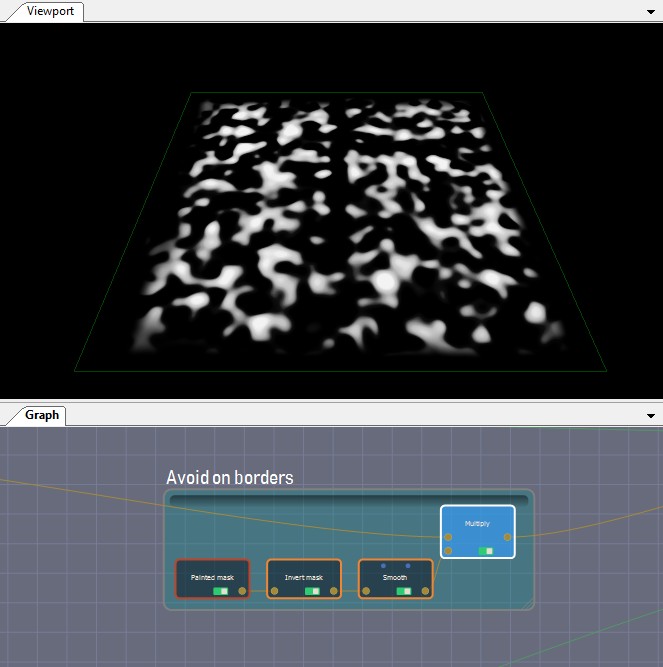Click the Avoid on borders group header bar
Screen dimensions: 663x667
(349, 500)
